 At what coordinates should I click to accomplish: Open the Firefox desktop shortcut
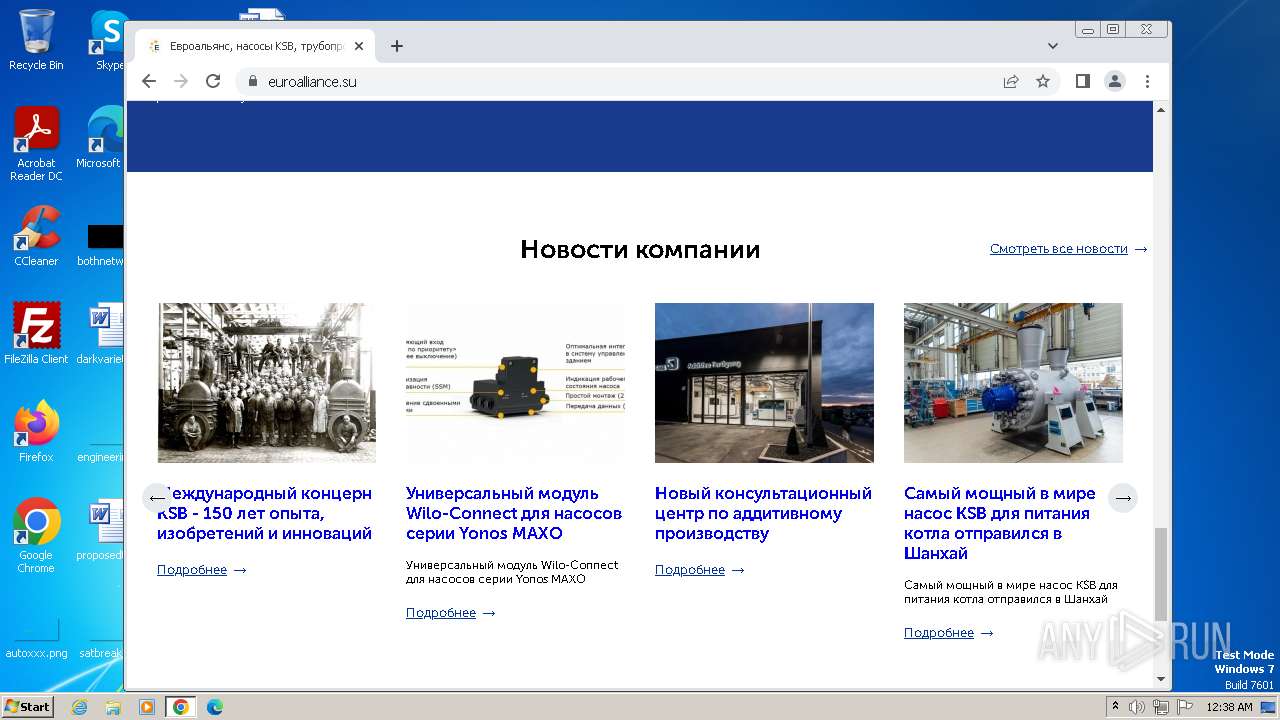coord(36,432)
